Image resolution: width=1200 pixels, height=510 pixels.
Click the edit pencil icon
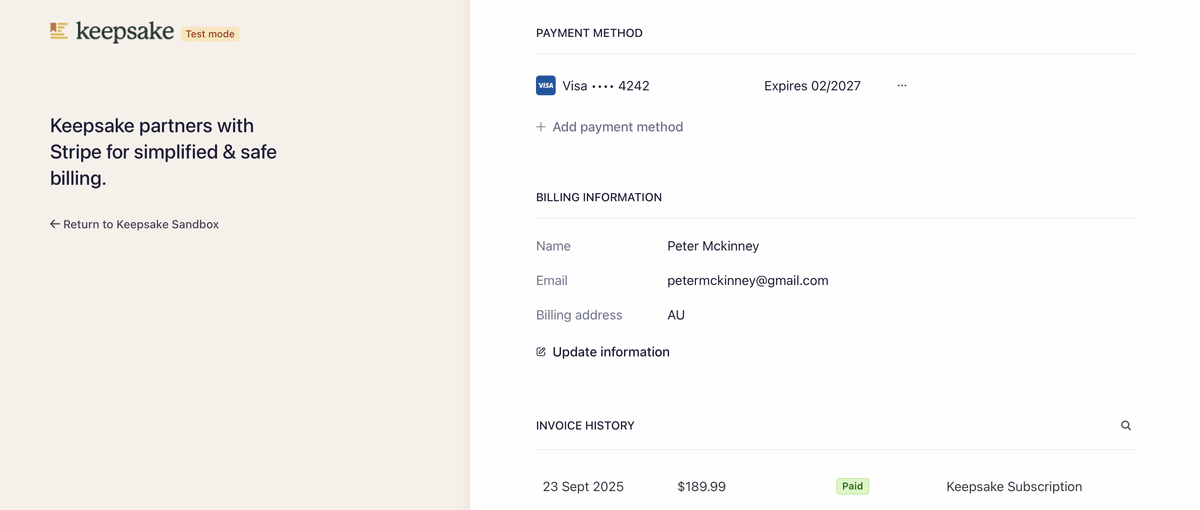[541, 352]
